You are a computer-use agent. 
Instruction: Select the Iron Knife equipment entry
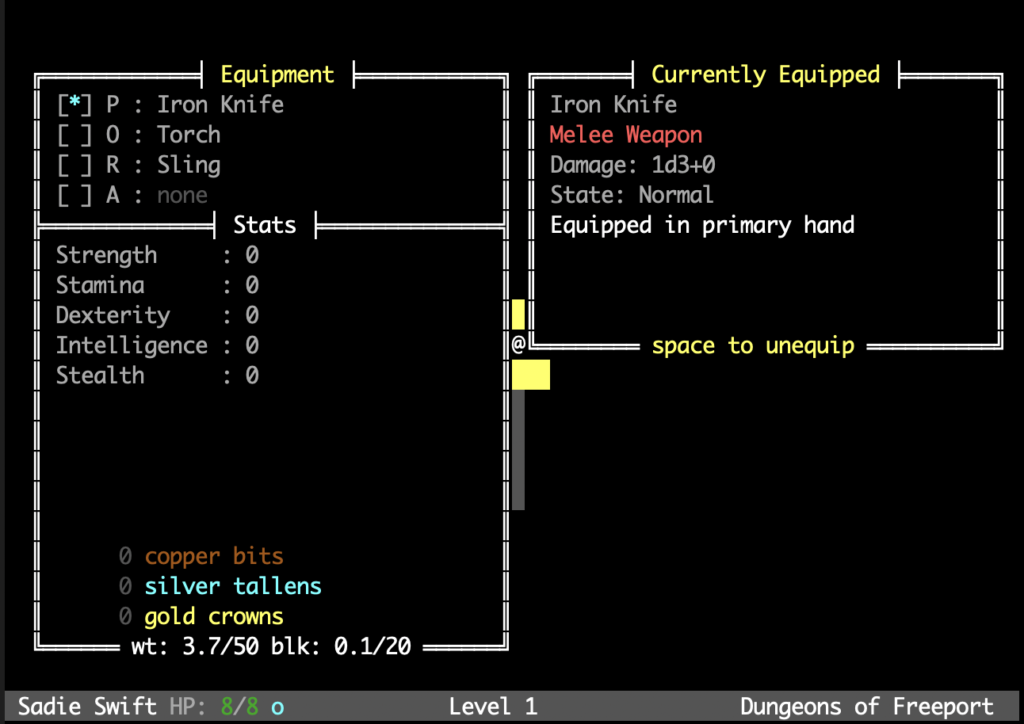(x=220, y=105)
